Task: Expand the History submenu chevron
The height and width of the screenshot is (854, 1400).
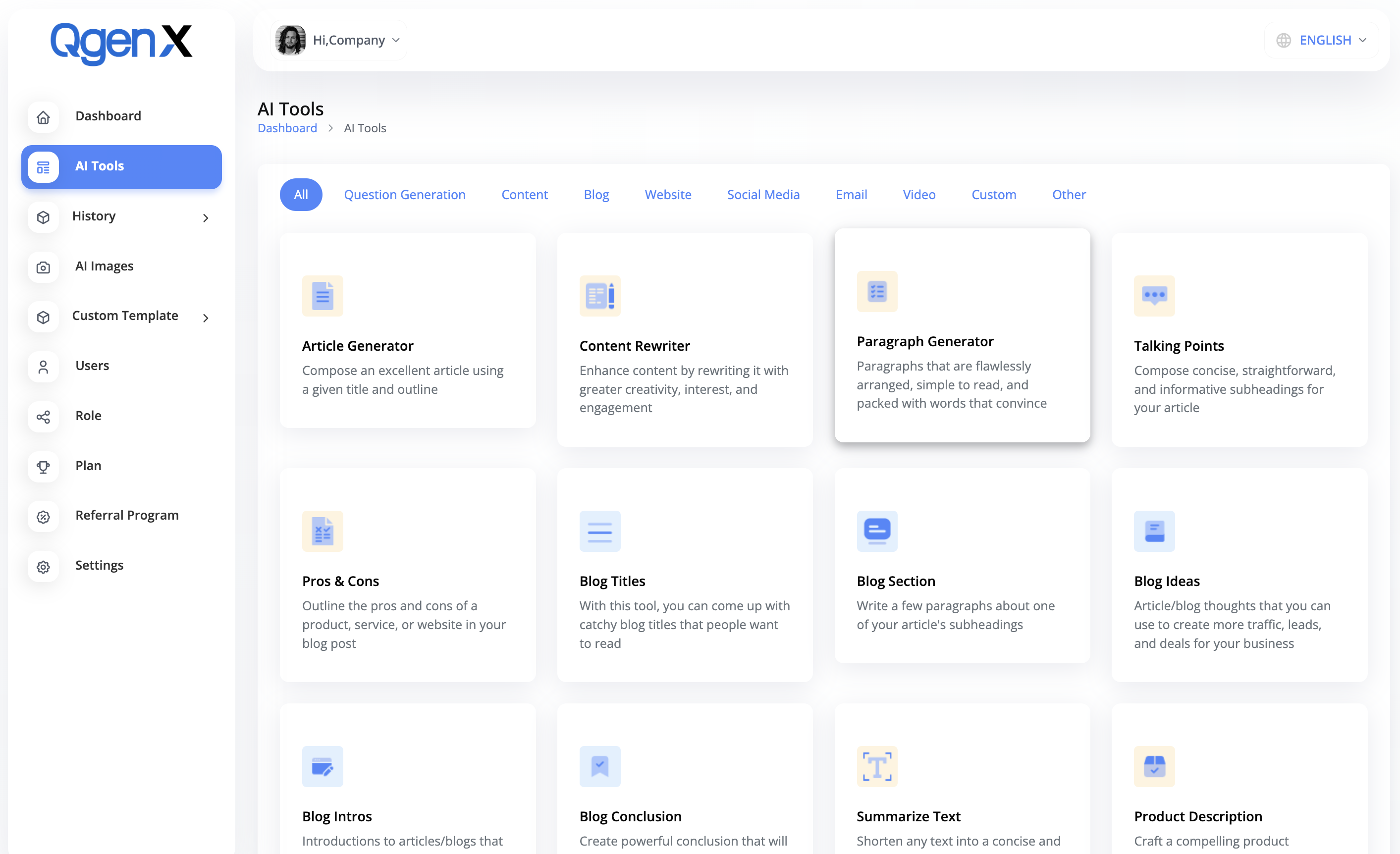Action: [206, 217]
